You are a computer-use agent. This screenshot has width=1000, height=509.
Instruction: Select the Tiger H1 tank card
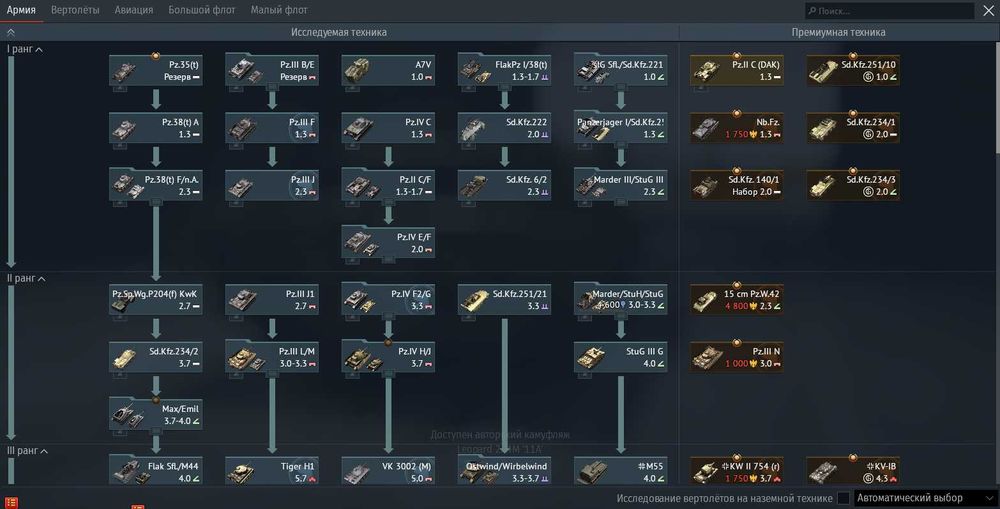click(x=272, y=471)
